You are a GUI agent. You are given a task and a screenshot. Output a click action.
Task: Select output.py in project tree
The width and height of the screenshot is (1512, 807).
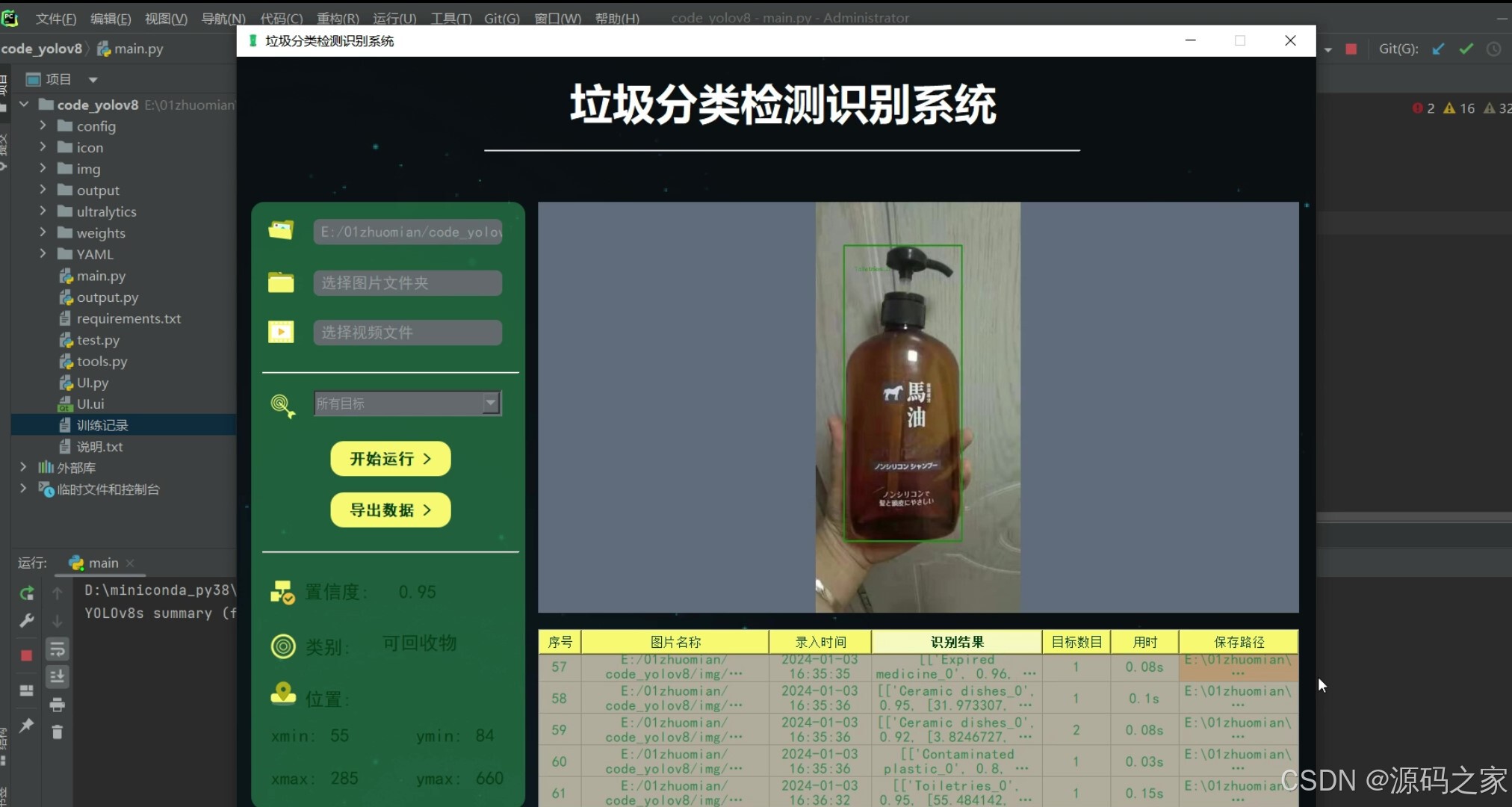click(108, 297)
